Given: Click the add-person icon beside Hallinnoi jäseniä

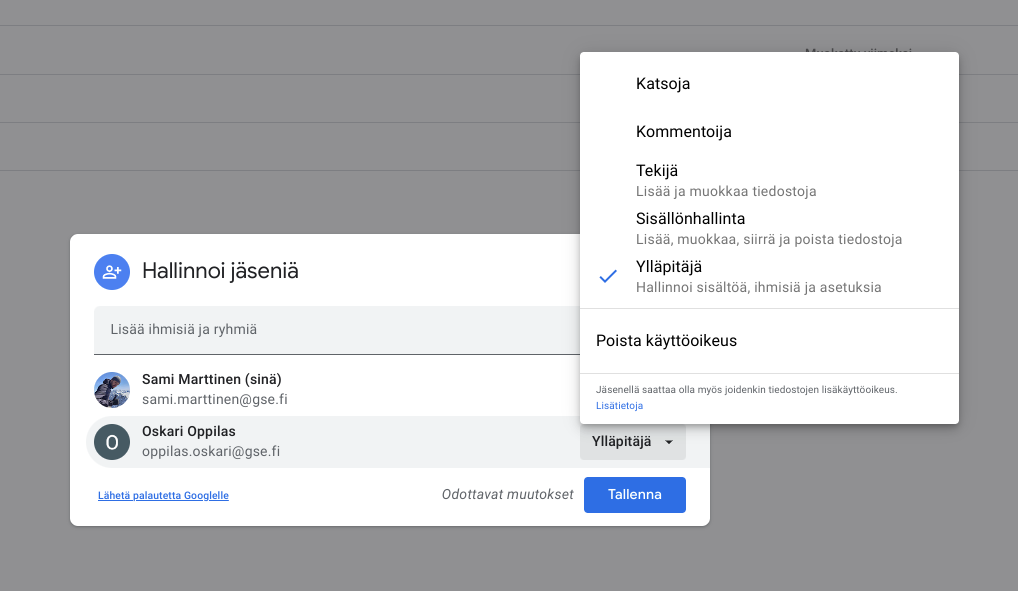Looking at the screenshot, I should [x=111, y=271].
